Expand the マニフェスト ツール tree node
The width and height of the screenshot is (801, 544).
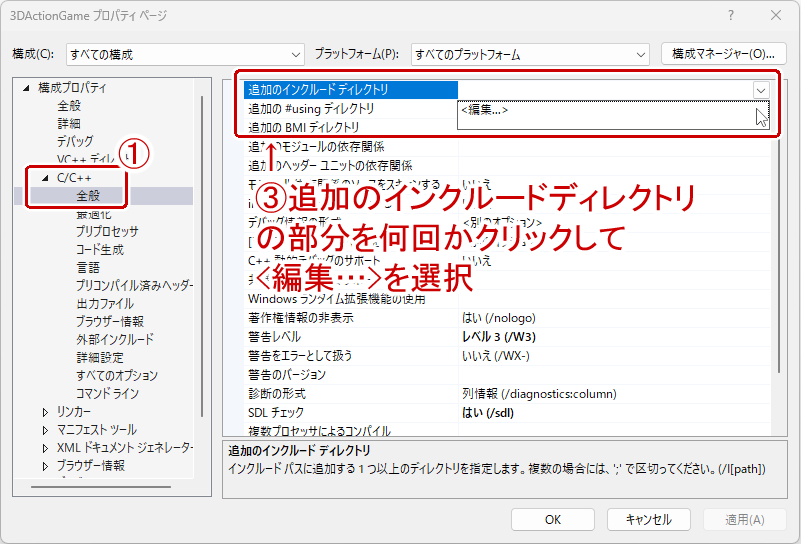click(x=45, y=430)
